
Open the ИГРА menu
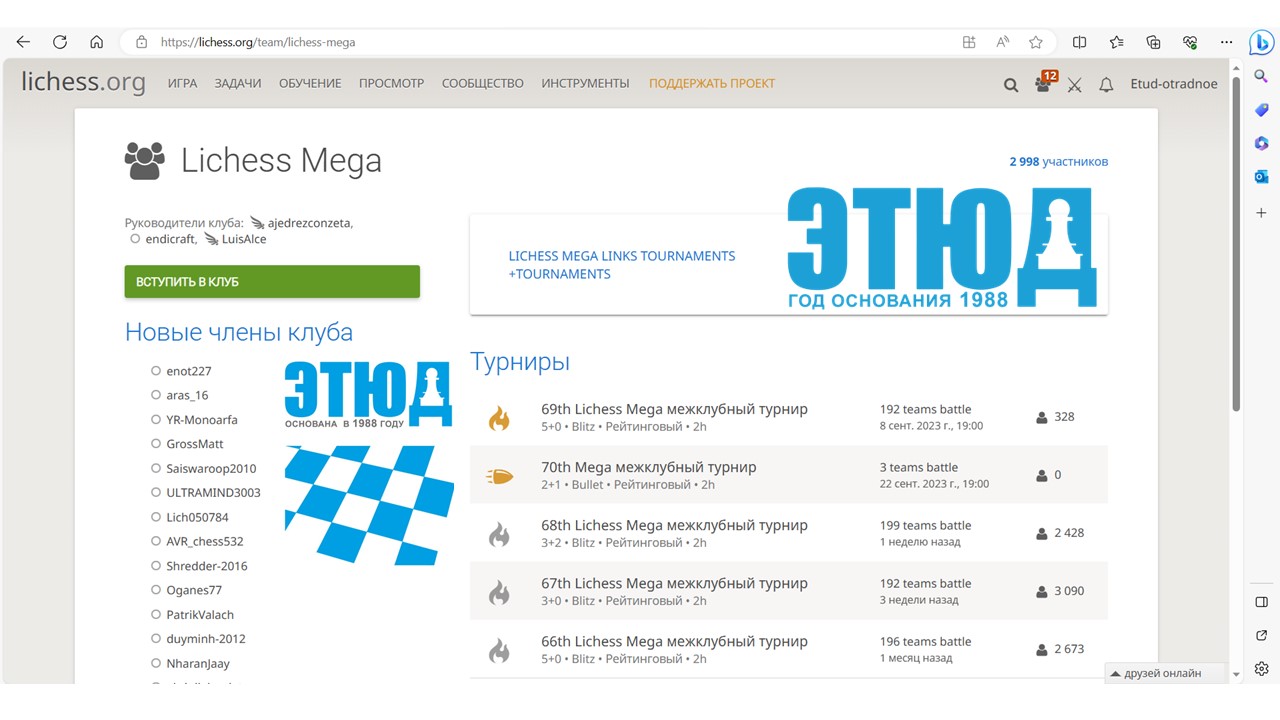pyautogui.click(x=182, y=84)
